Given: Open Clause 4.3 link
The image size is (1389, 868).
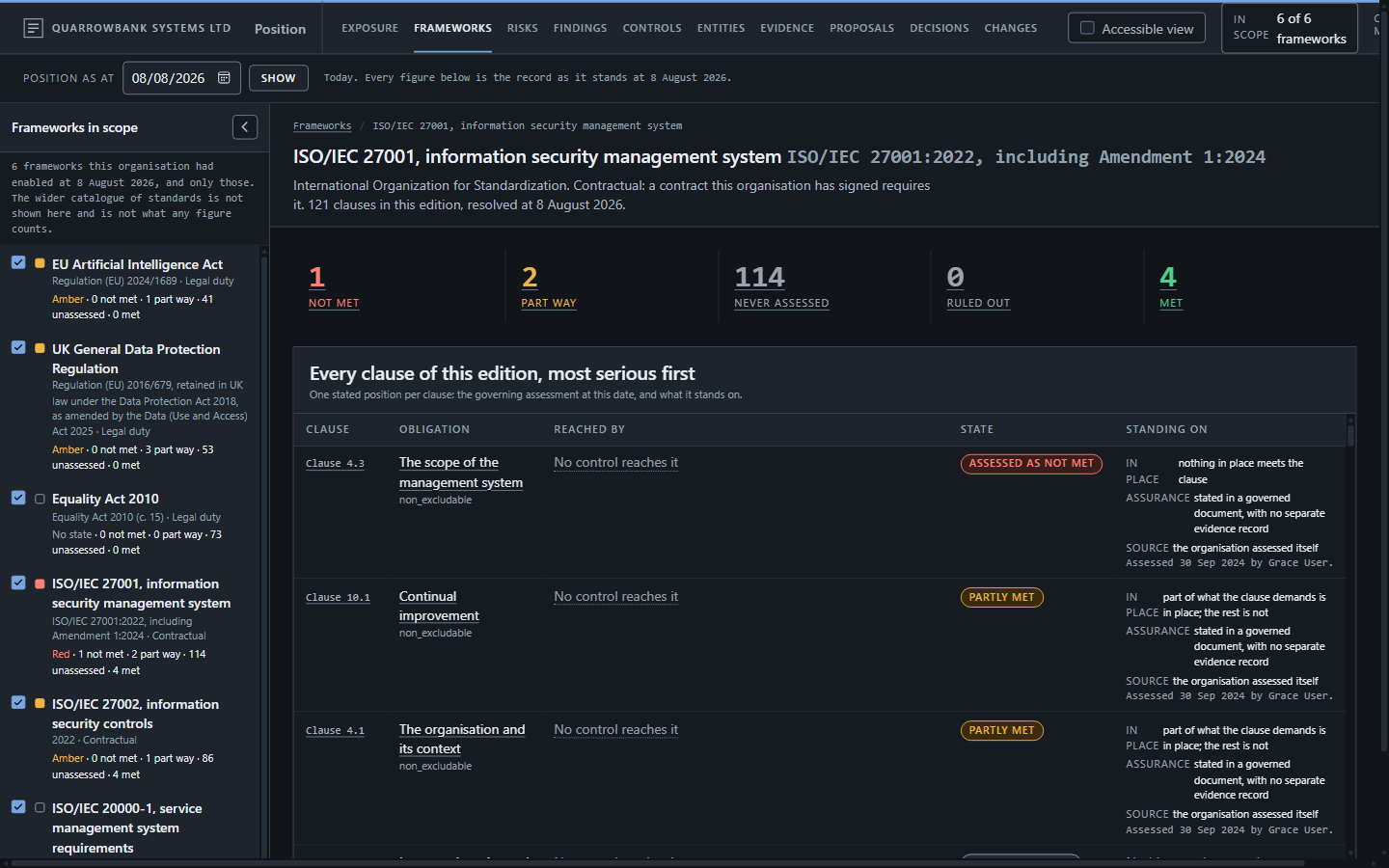Looking at the screenshot, I should click(x=335, y=464).
